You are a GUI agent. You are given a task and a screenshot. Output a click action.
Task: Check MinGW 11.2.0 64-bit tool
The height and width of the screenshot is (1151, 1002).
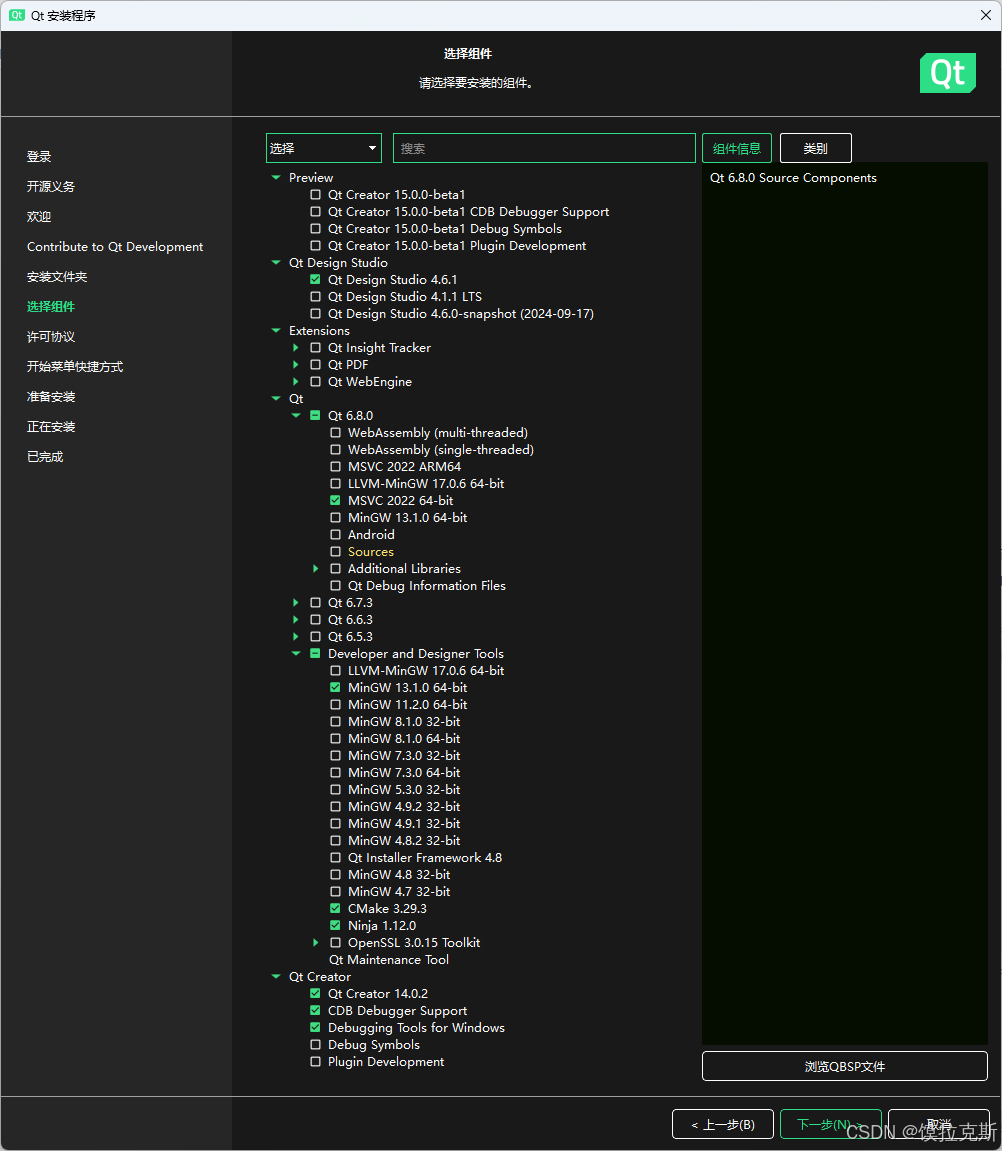click(335, 704)
